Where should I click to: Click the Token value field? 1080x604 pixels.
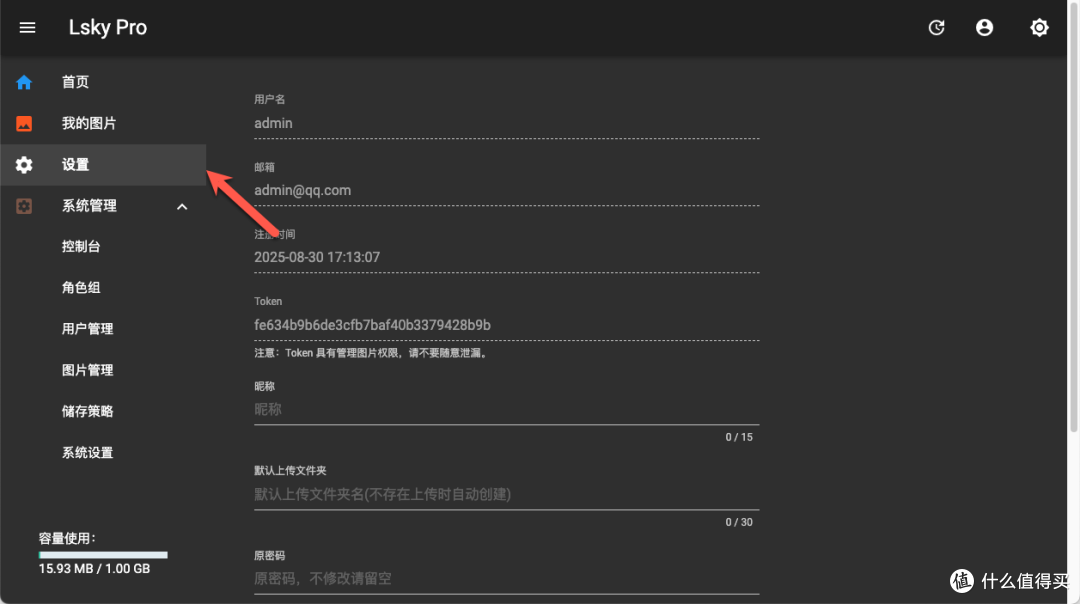tap(506, 325)
